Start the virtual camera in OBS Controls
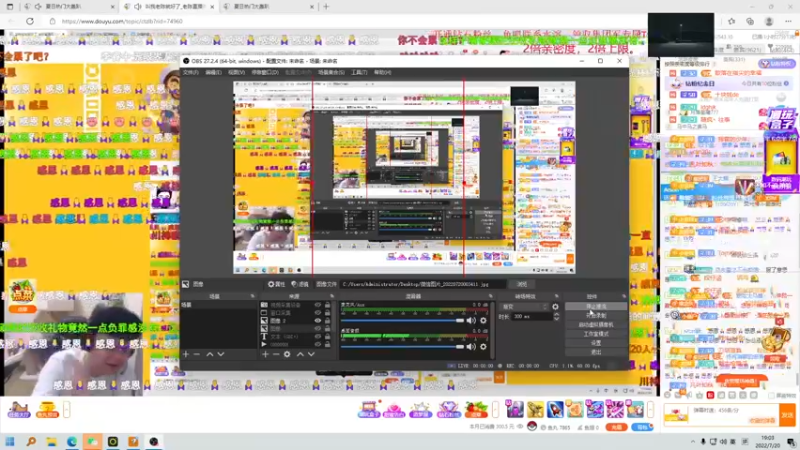Image resolution: width=800 pixels, height=450 pixels. point(596,324)
